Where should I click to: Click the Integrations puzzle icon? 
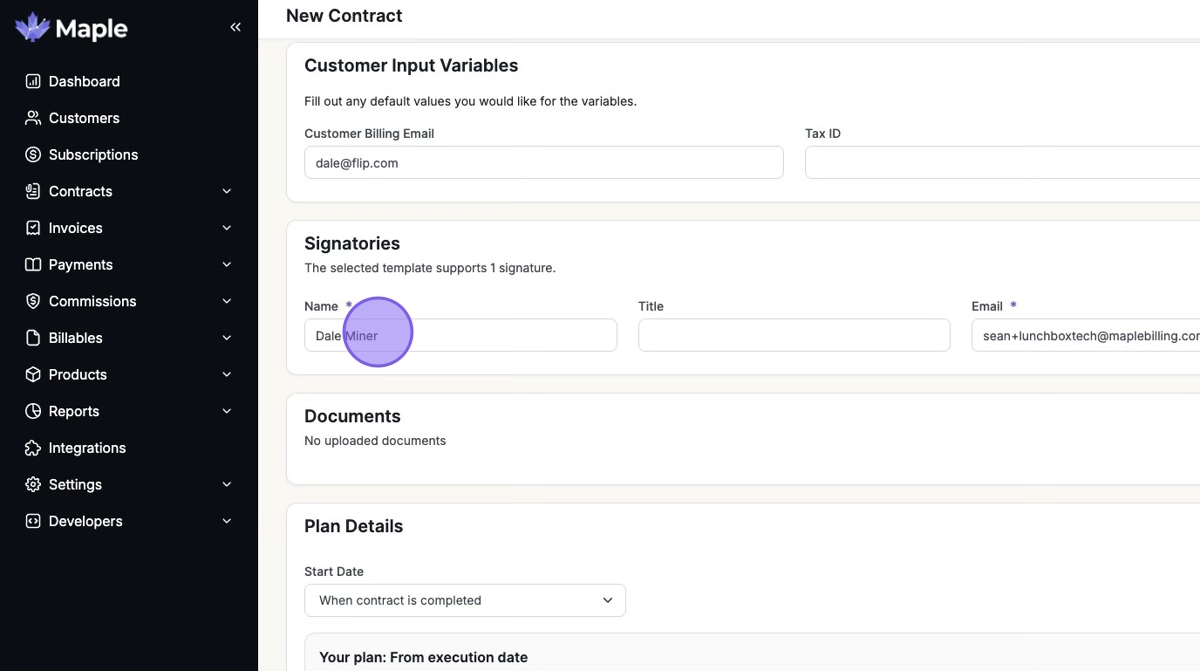pos(33,448)
